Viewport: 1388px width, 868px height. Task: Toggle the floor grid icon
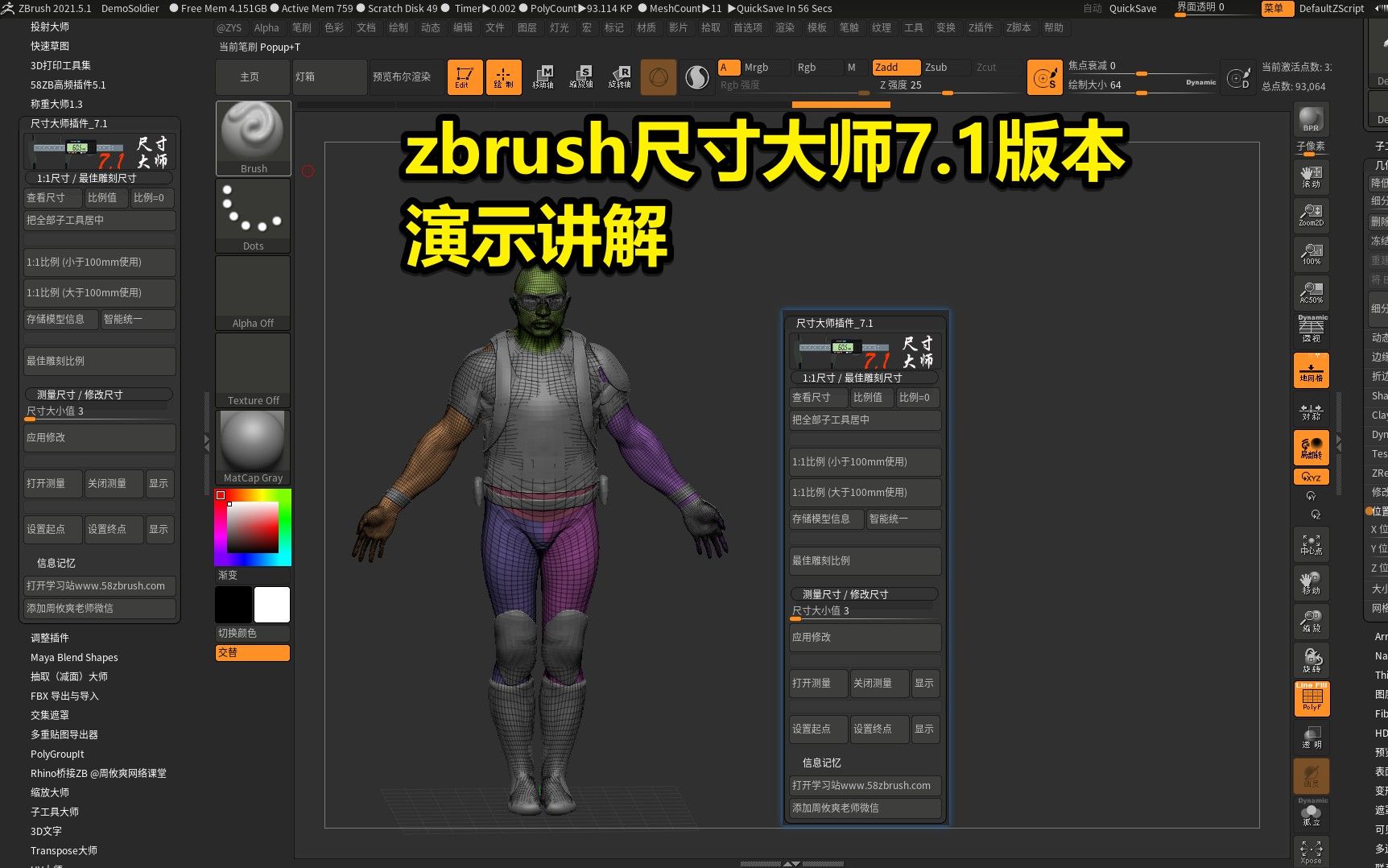click(1312, 370)
